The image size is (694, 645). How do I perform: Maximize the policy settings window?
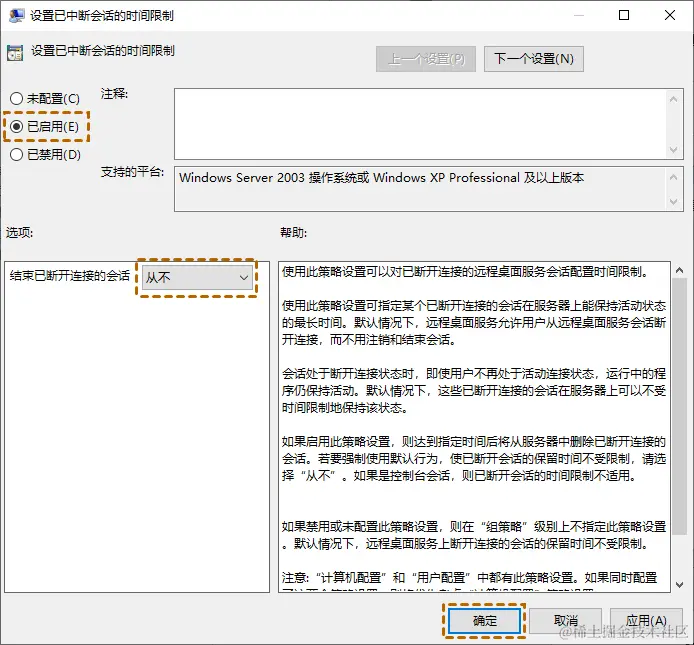coord(624,15)
